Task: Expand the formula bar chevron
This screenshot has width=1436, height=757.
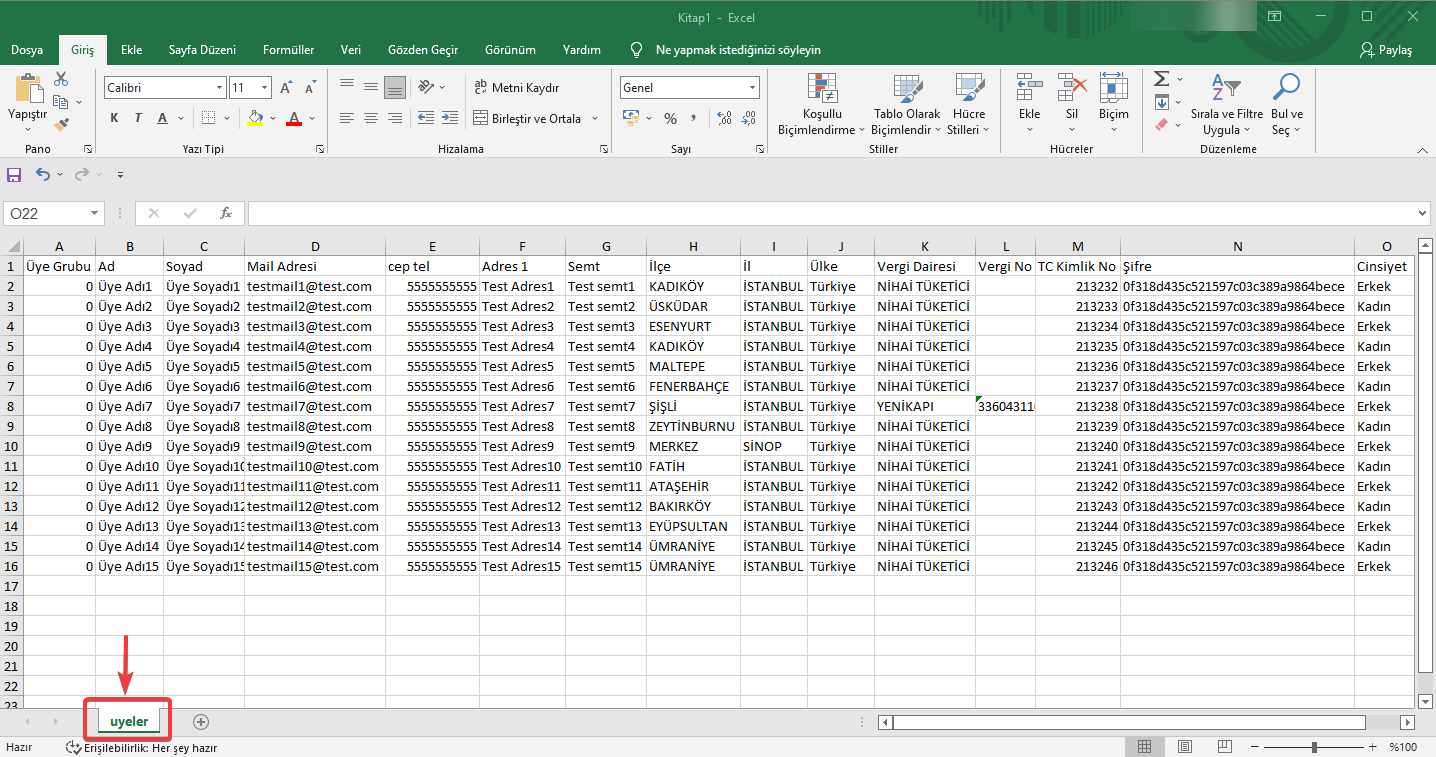Action: [1424, 213]
